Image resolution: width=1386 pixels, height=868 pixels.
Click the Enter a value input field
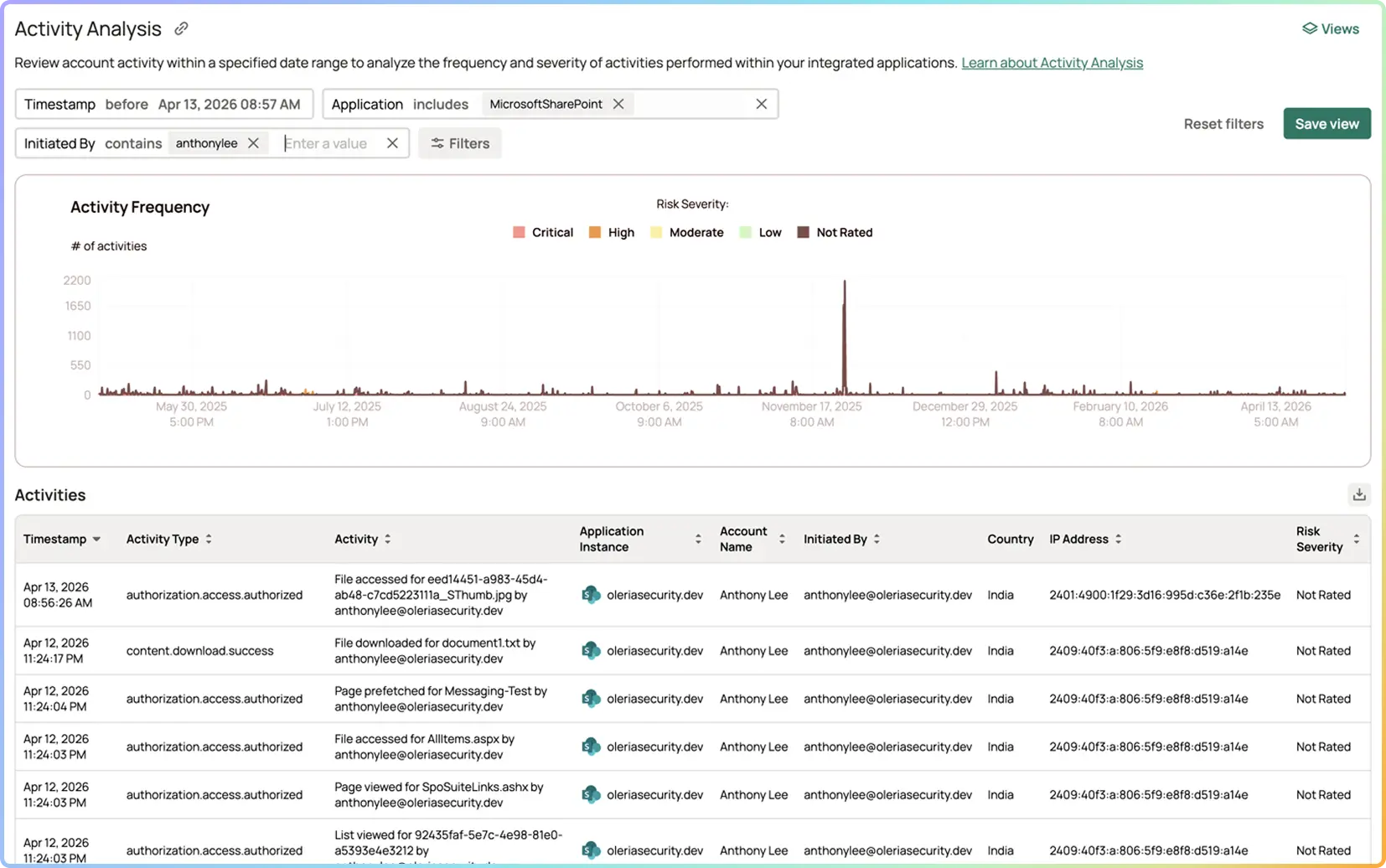331,143
